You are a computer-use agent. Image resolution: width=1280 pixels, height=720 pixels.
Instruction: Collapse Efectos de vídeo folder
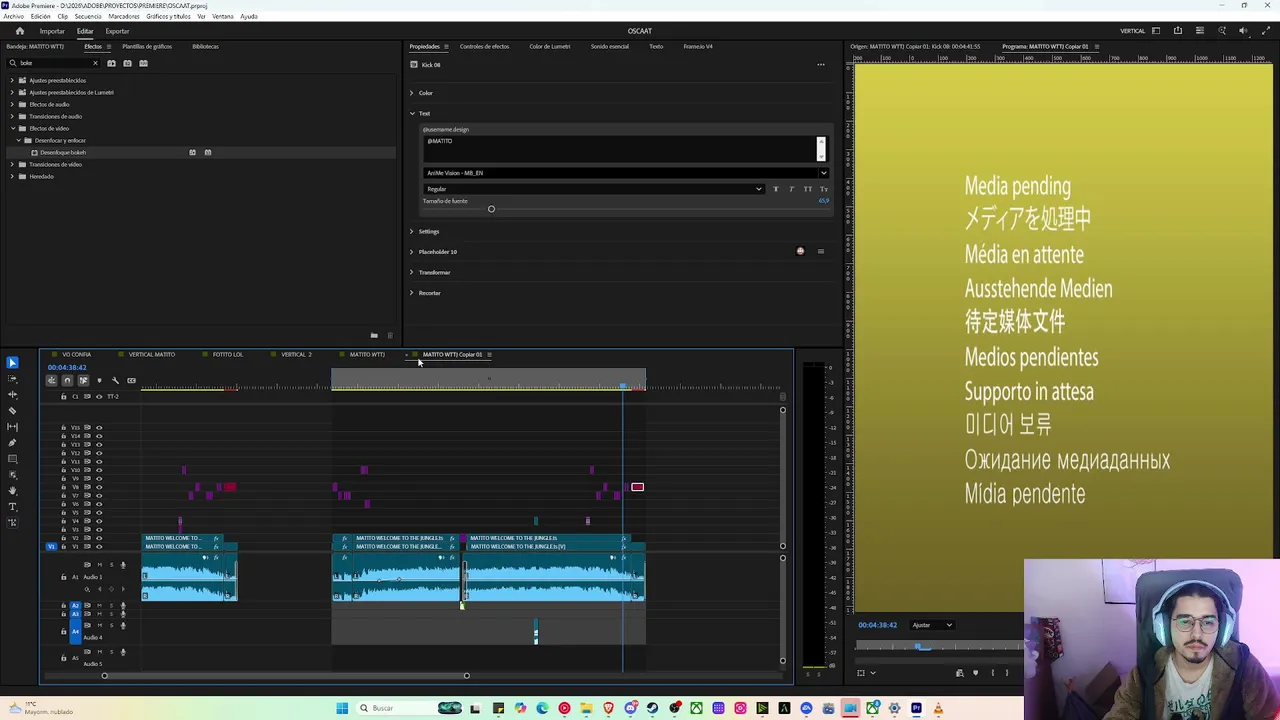(x=12, y=128)
